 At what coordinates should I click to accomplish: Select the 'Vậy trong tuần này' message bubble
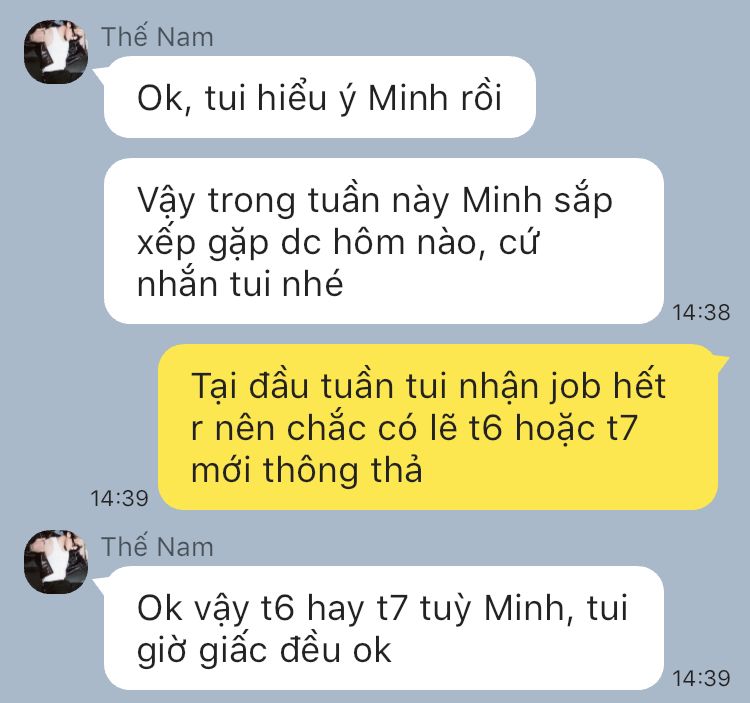pos(384,241)
